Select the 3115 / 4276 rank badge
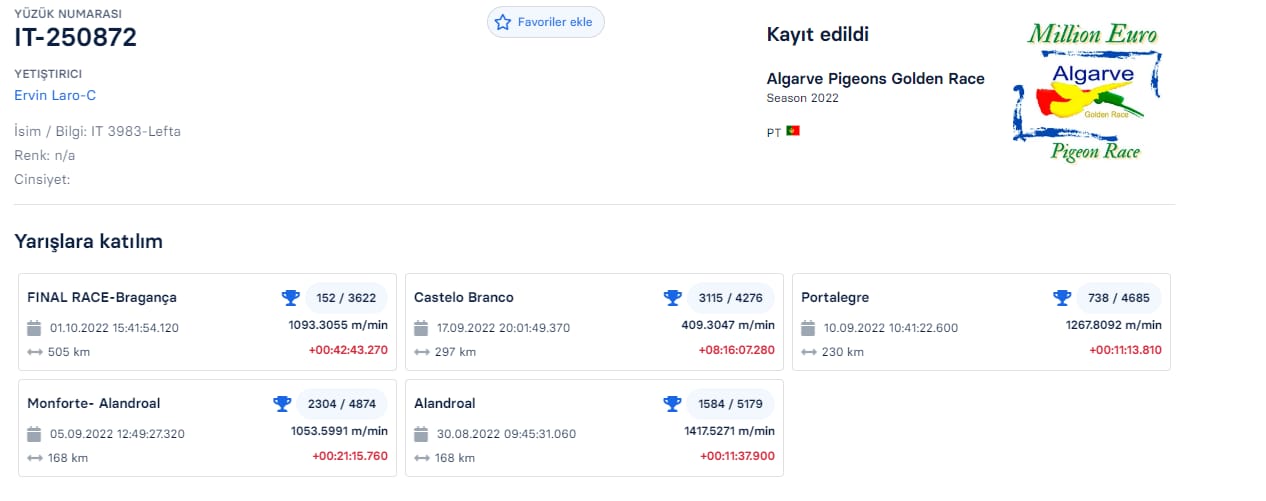This screenshot has width=1266, height=501. click(730, 298)
